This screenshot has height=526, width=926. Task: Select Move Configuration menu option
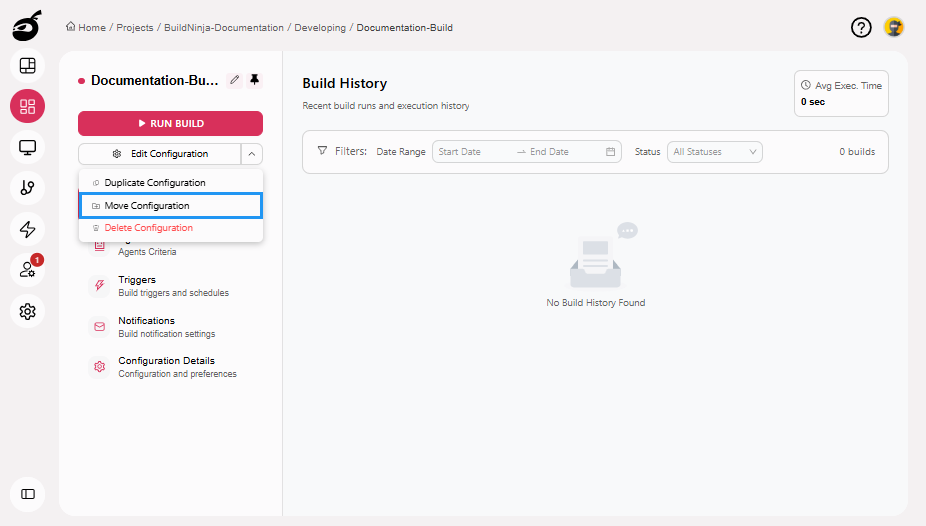pos(171,205)
